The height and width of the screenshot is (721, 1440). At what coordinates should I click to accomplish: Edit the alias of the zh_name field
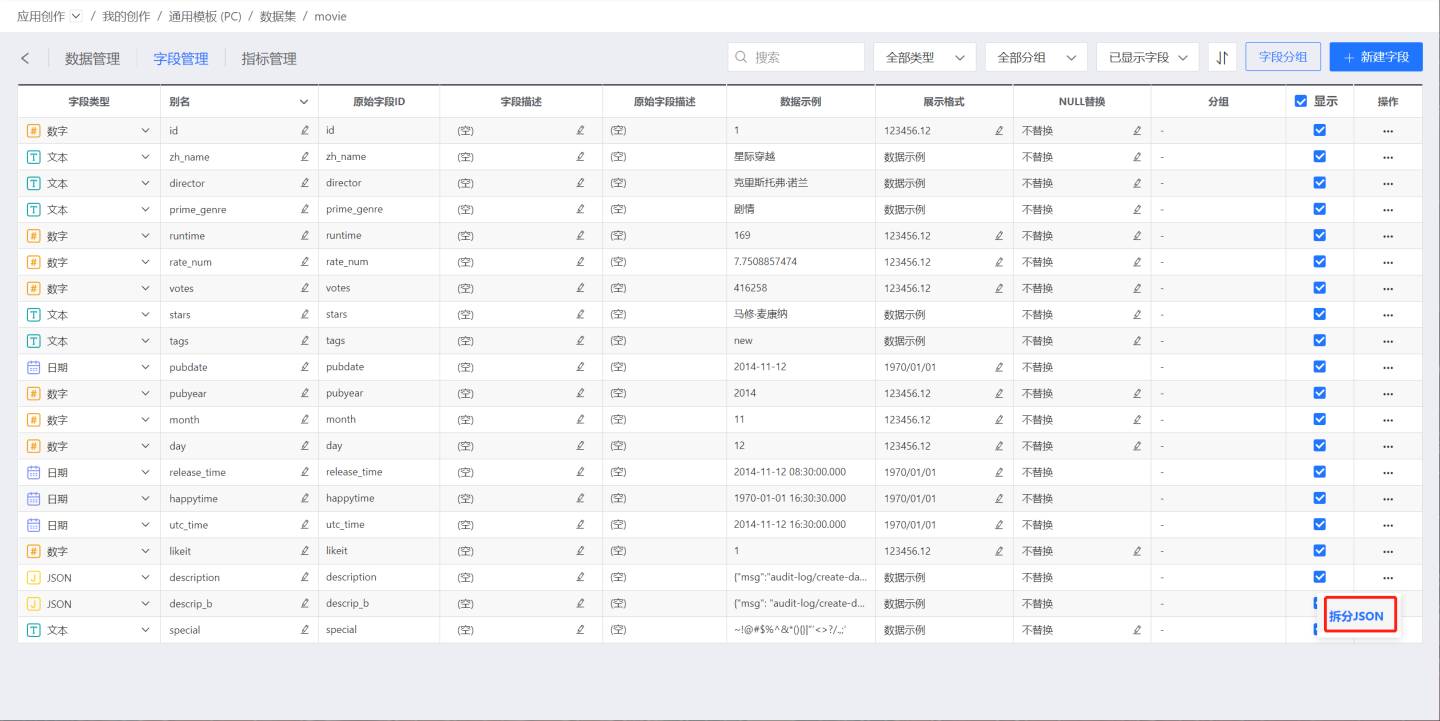pyautogui.click(x=305, y=157)
